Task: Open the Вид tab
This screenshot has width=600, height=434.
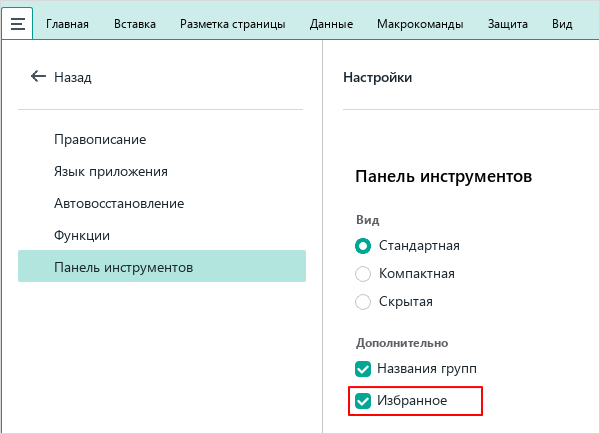Action: pos(562,23)
